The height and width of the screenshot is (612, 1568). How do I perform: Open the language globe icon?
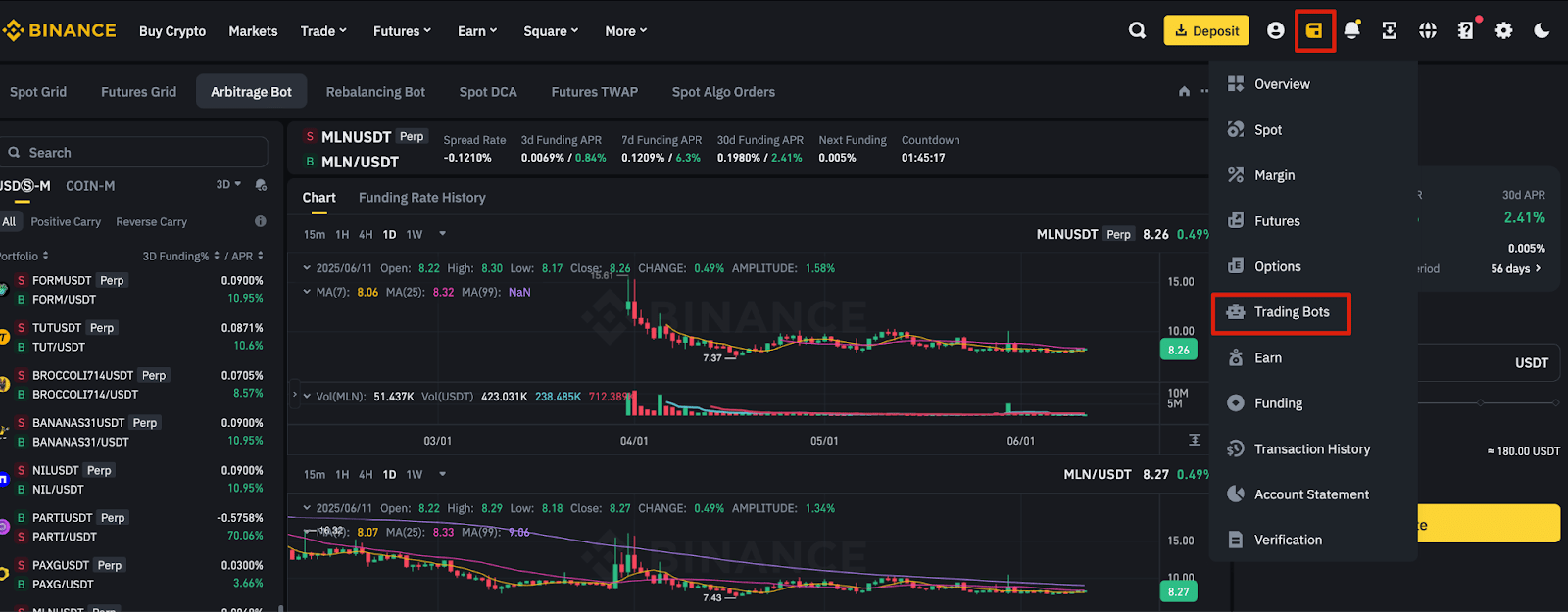pos(1428,30)
